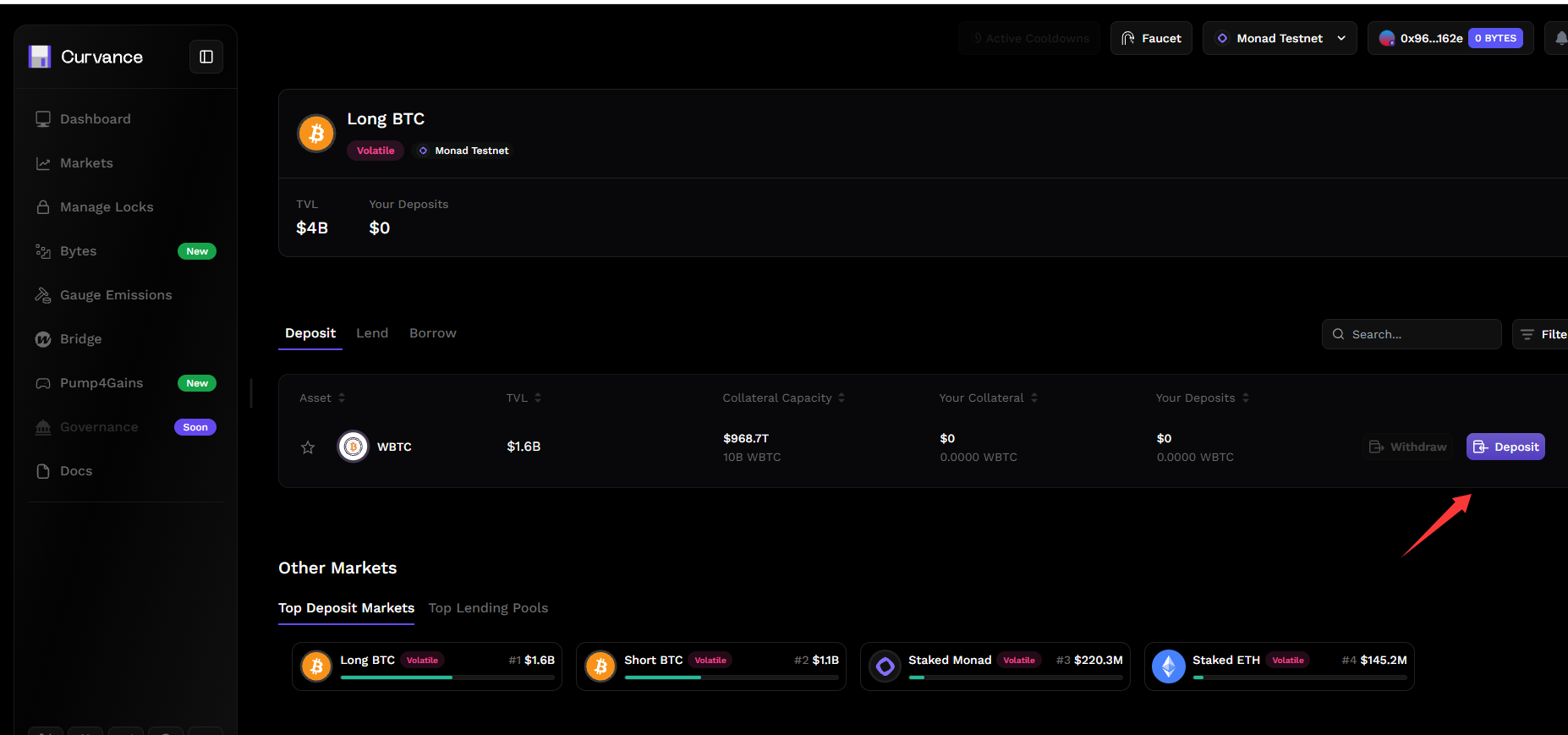
Task: Sort table by Asset column
Action: pos(322,398)
